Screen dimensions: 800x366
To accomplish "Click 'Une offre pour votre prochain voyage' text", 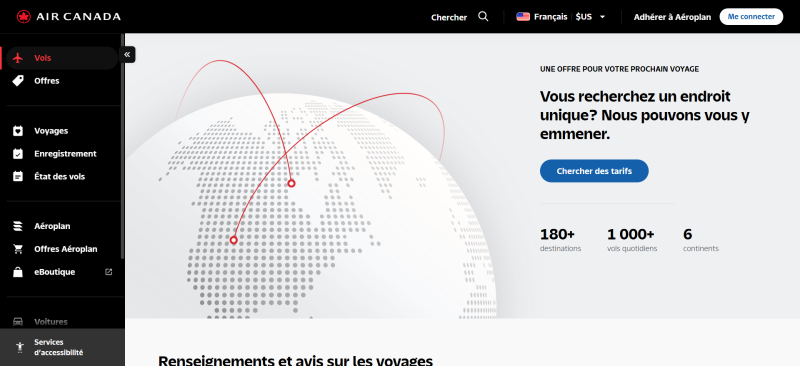I will click(x=619, y=69).
